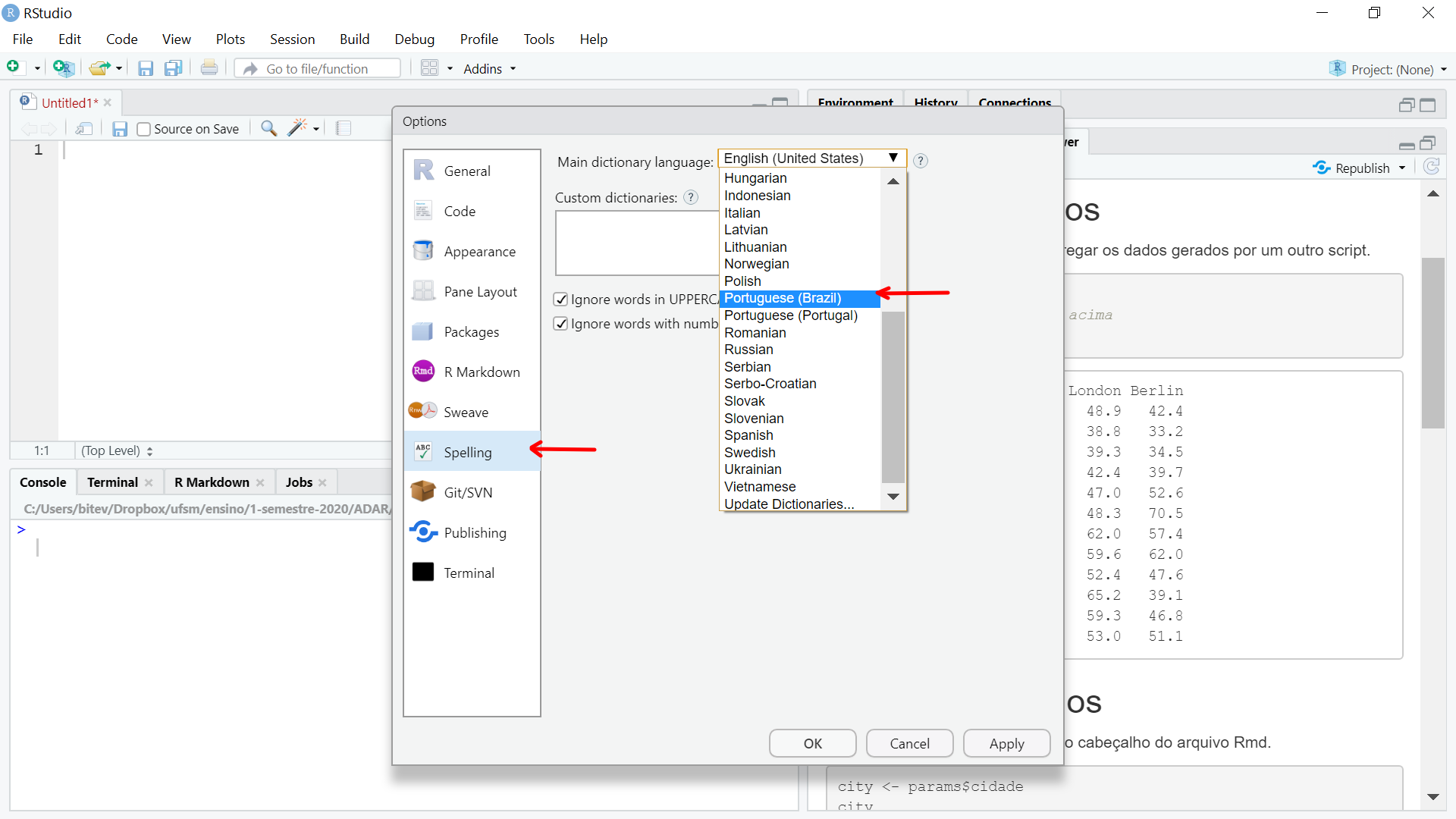This screenshot has width=1456, height=819.
Task: Click the OK button
Action: click(x=813, y=743)
